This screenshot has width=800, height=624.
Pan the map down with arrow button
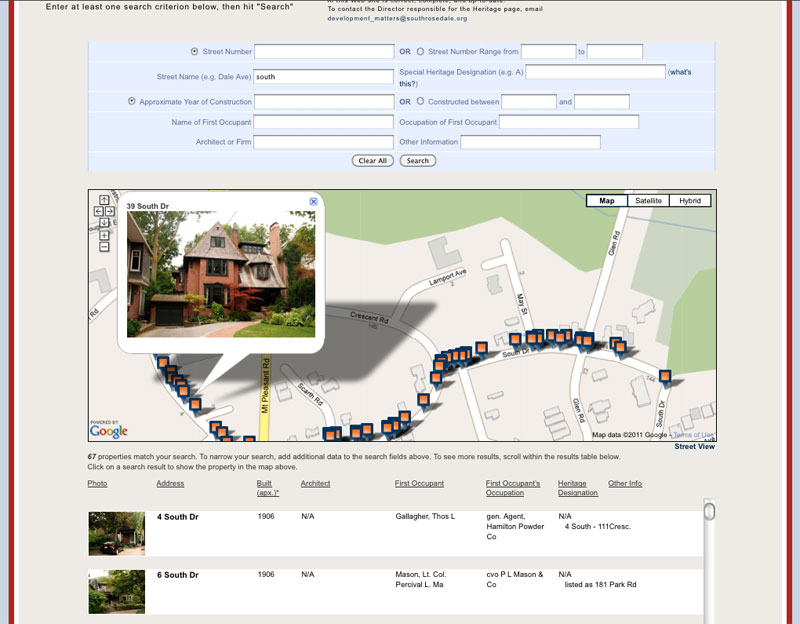[x=104, y=222]
